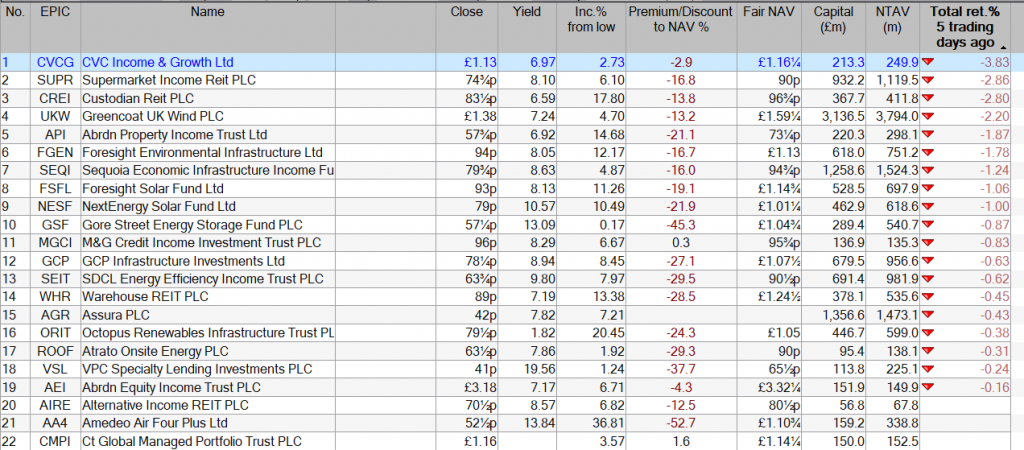Click red down arrow in AEI row
1024x450 pixels.
(x=927, y=387)
